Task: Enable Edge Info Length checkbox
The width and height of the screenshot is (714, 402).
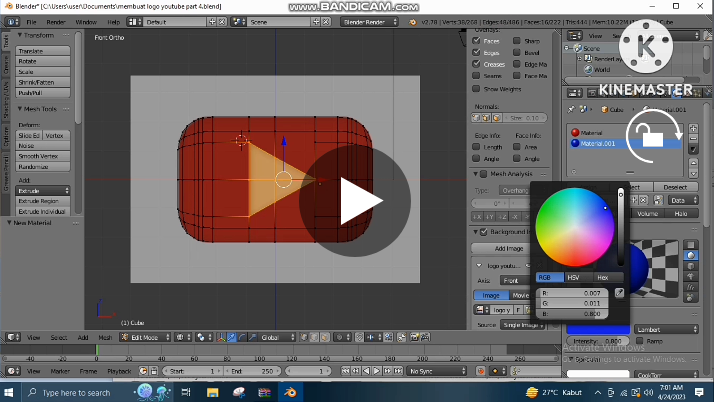Action: [x=476, y=147]
